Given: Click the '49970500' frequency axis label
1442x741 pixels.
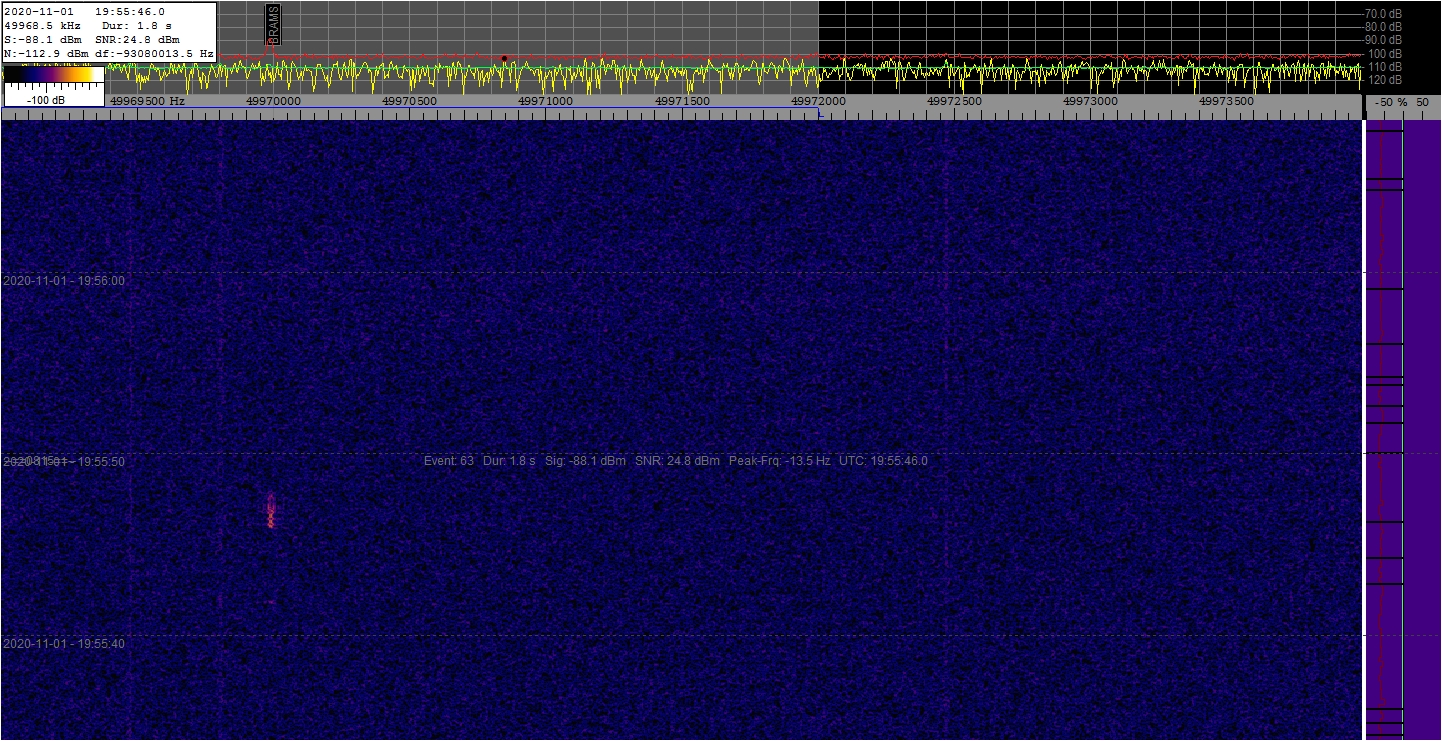Looking at the screenshot, I should [409, 101].
